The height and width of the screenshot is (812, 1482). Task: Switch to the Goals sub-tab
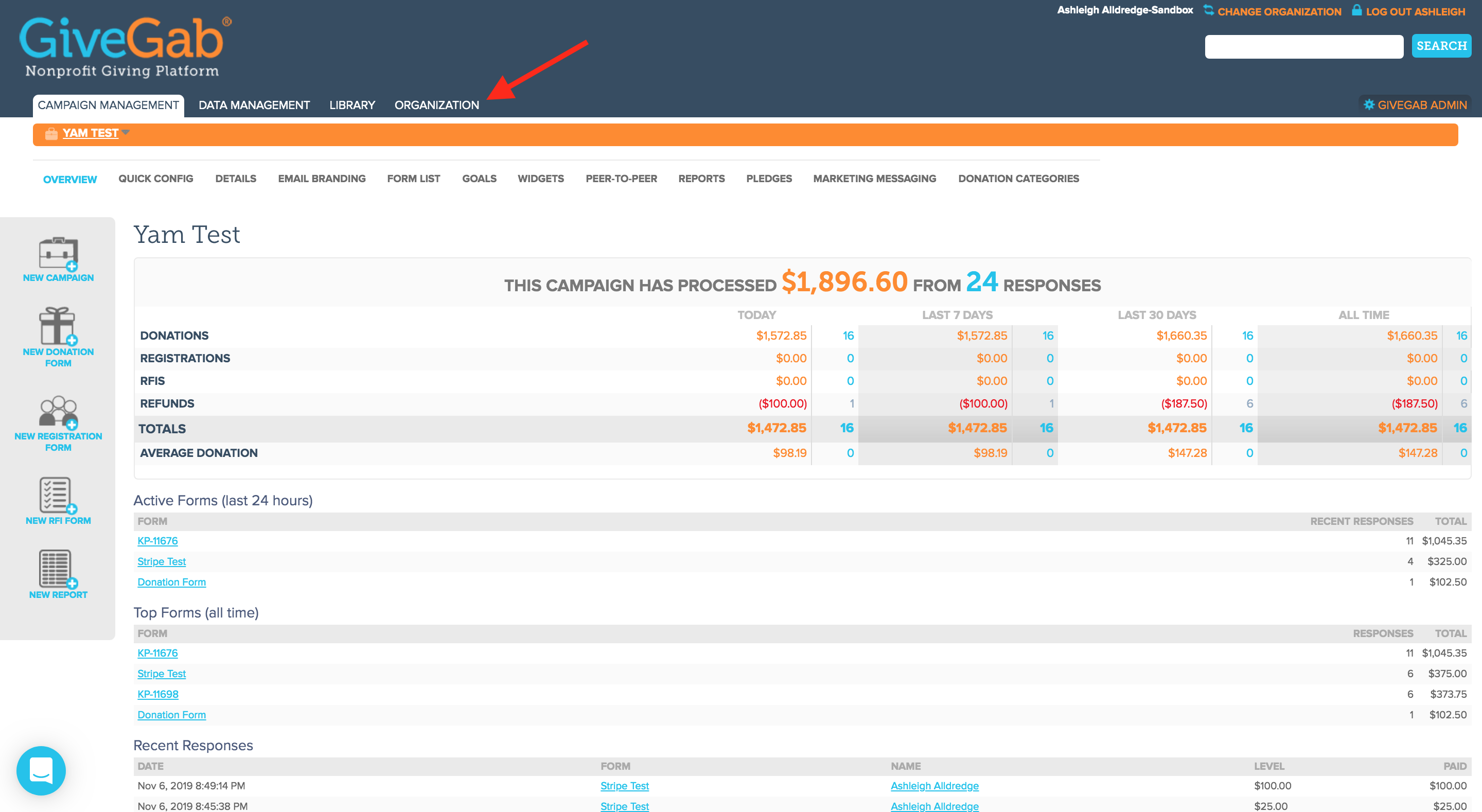click(479, 179)
